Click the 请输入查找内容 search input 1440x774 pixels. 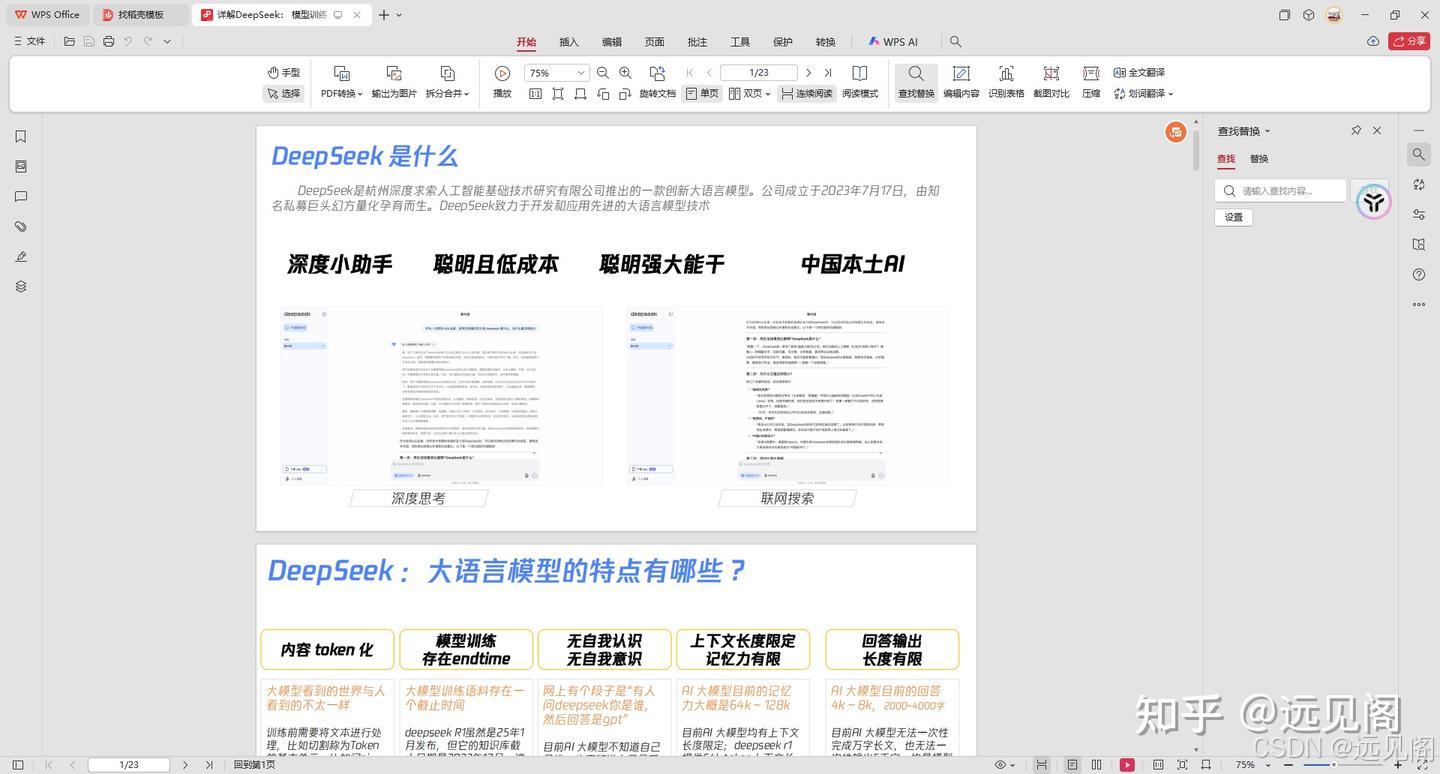click(x=1280, y=191)
